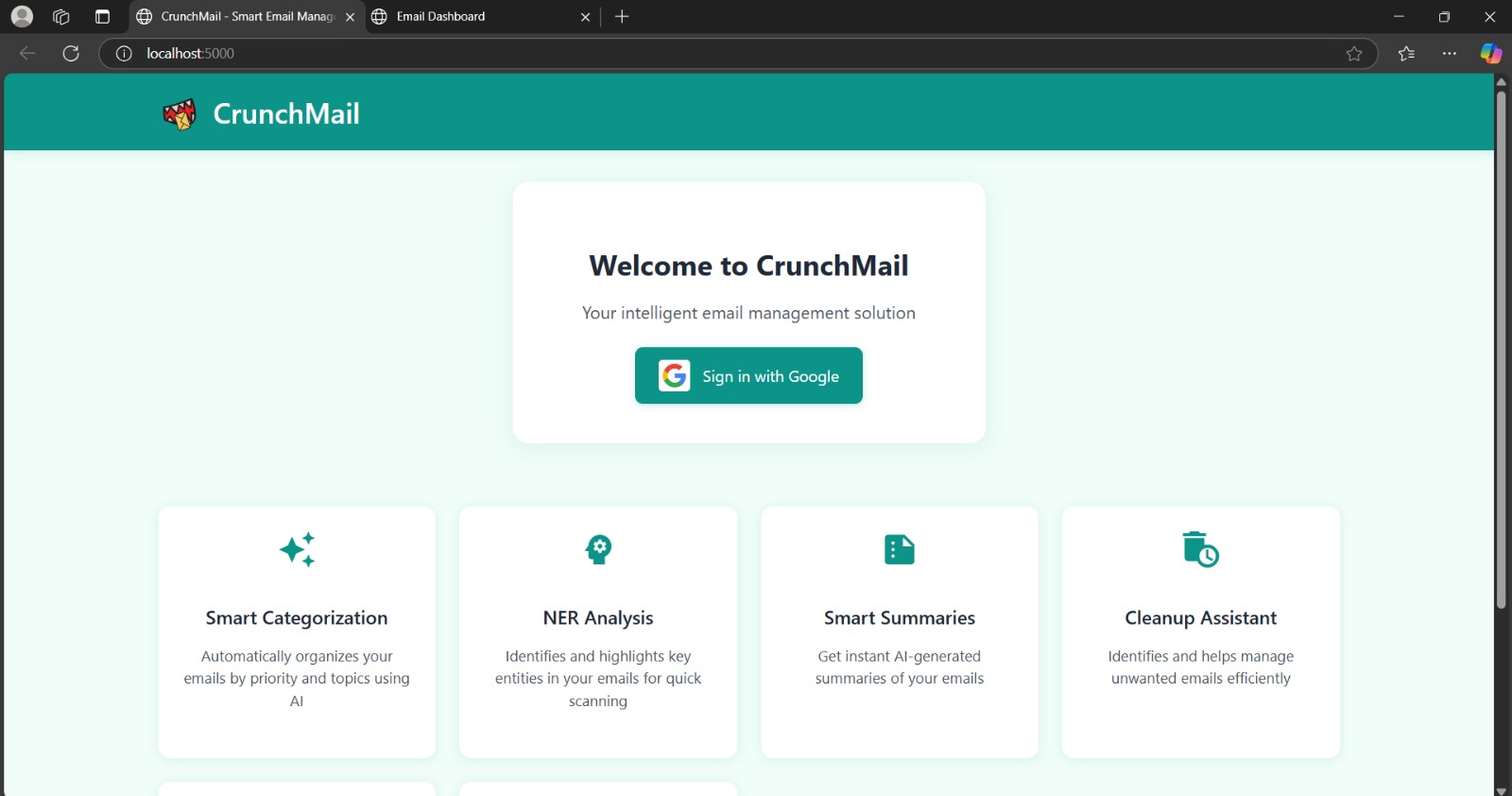This screenshot has height=796, width=1512.
Task: Restore down the browser window
Action: tap(1444, 16)
